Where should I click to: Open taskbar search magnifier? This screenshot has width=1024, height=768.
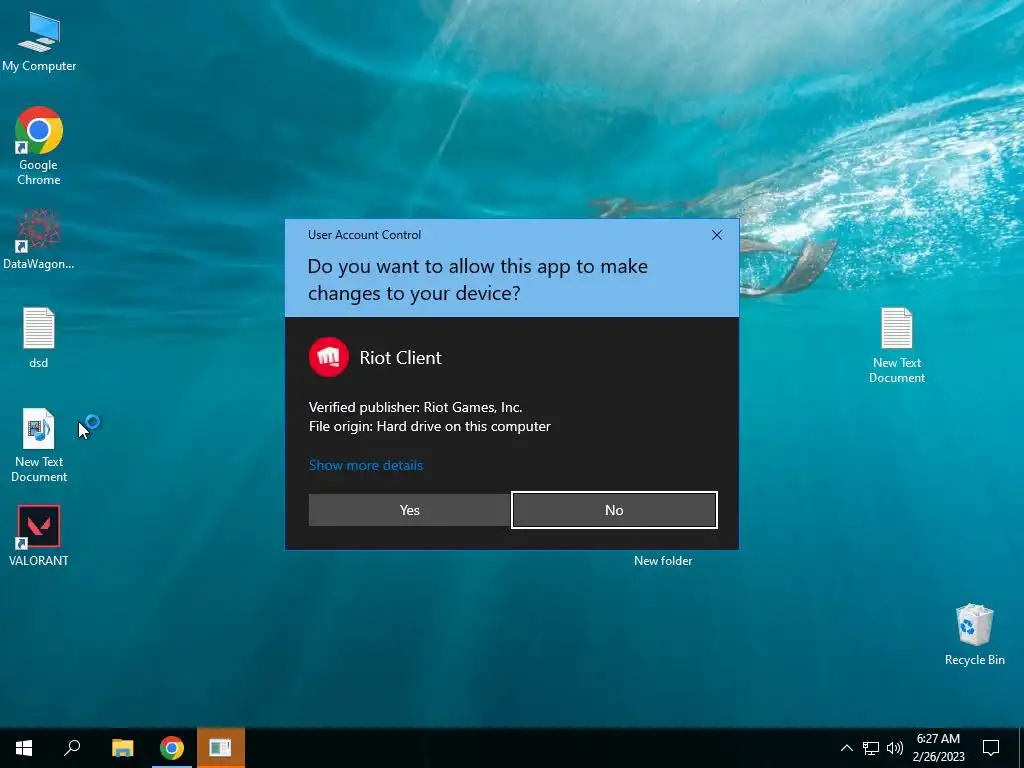pos(72,748)
